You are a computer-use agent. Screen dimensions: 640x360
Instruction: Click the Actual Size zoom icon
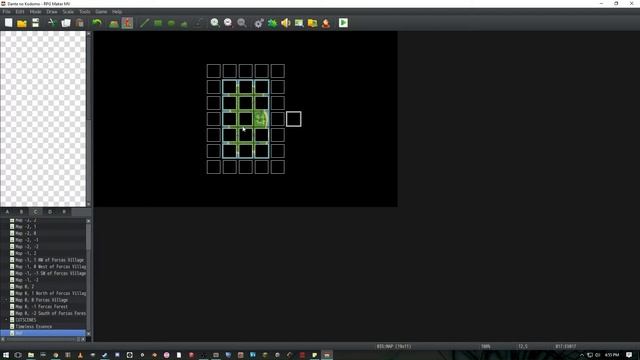pos(242,23)
